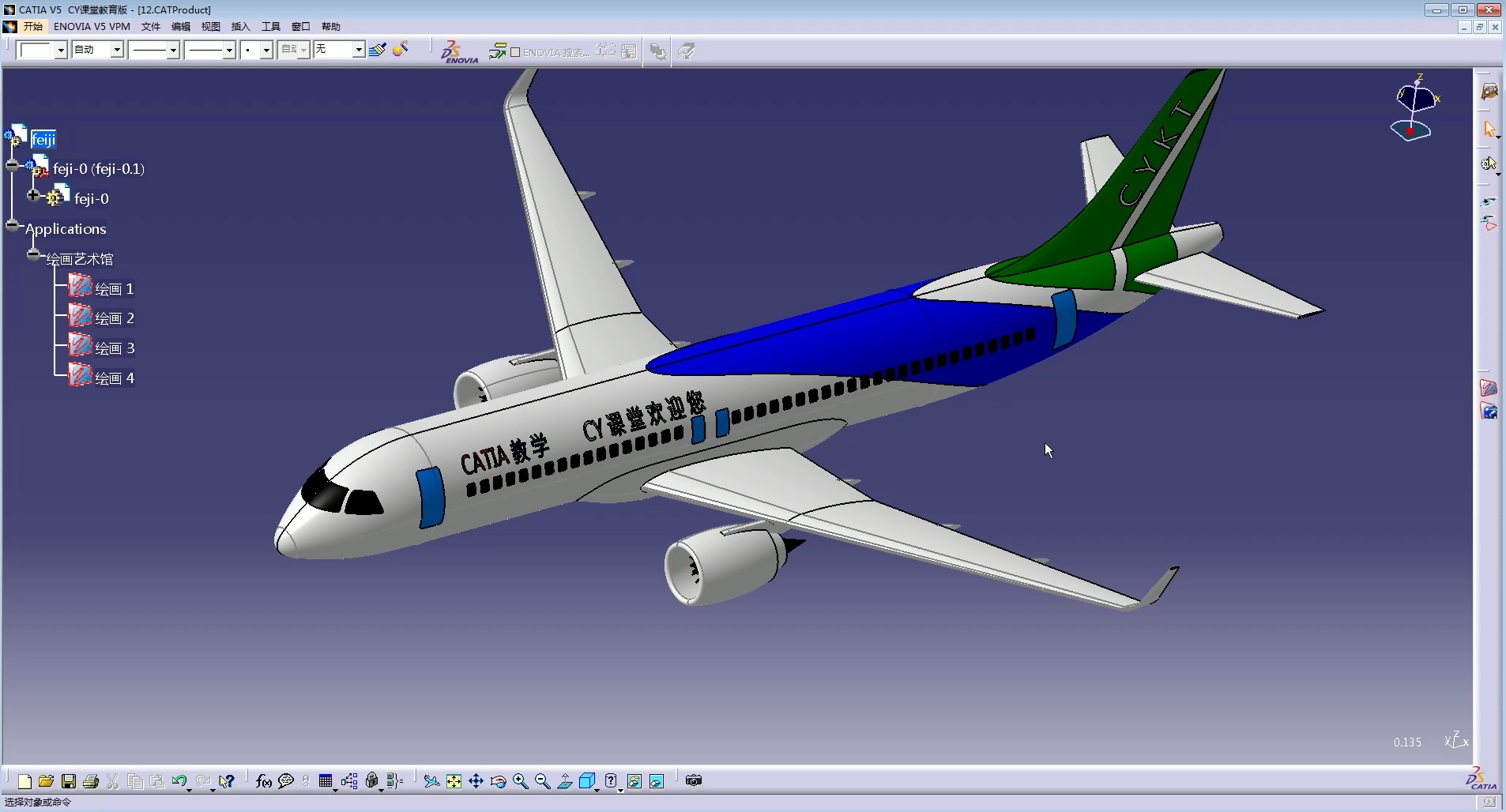Collapse the Applications tree node

point(13,225)
